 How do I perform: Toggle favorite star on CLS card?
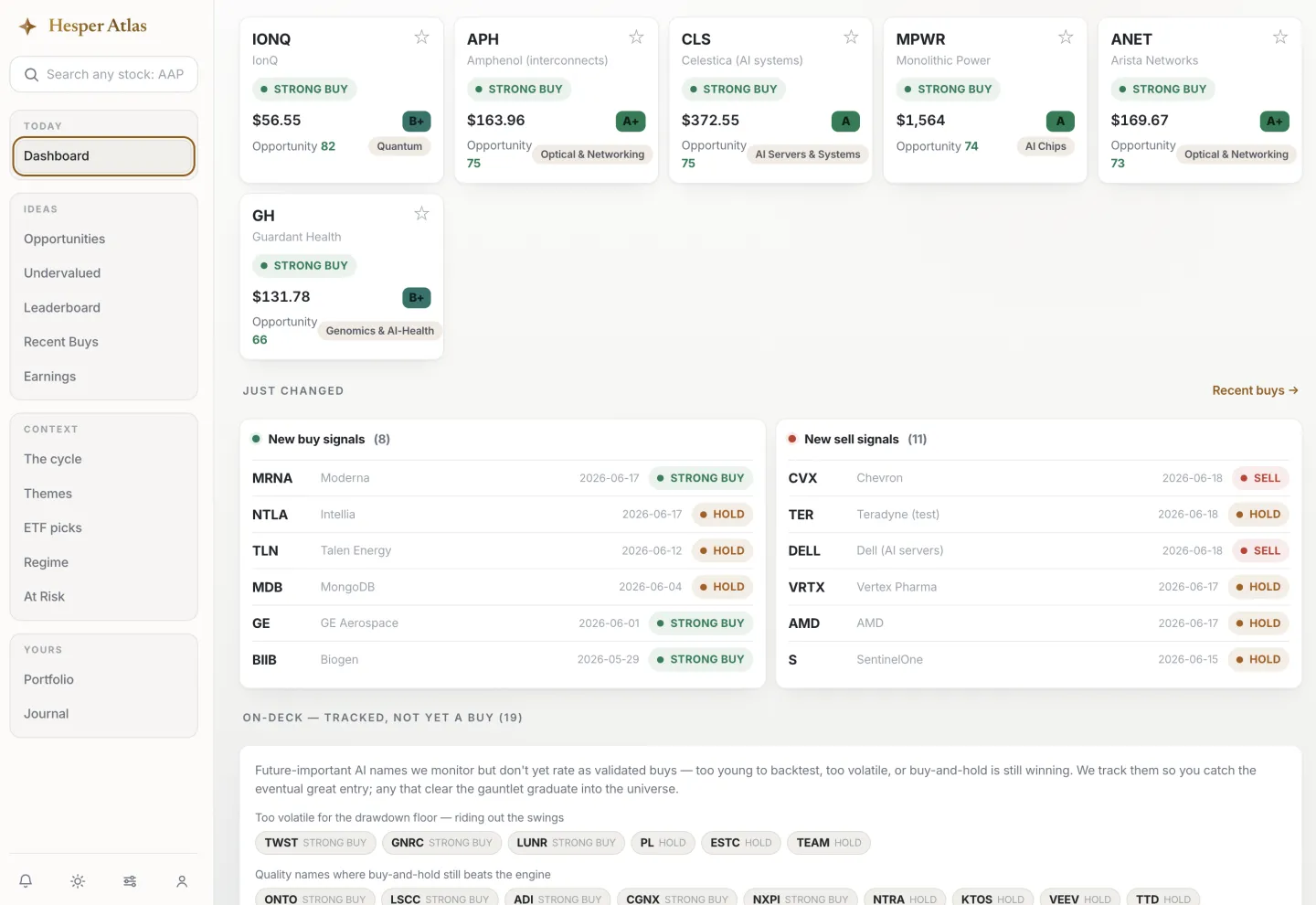[851, 37]
